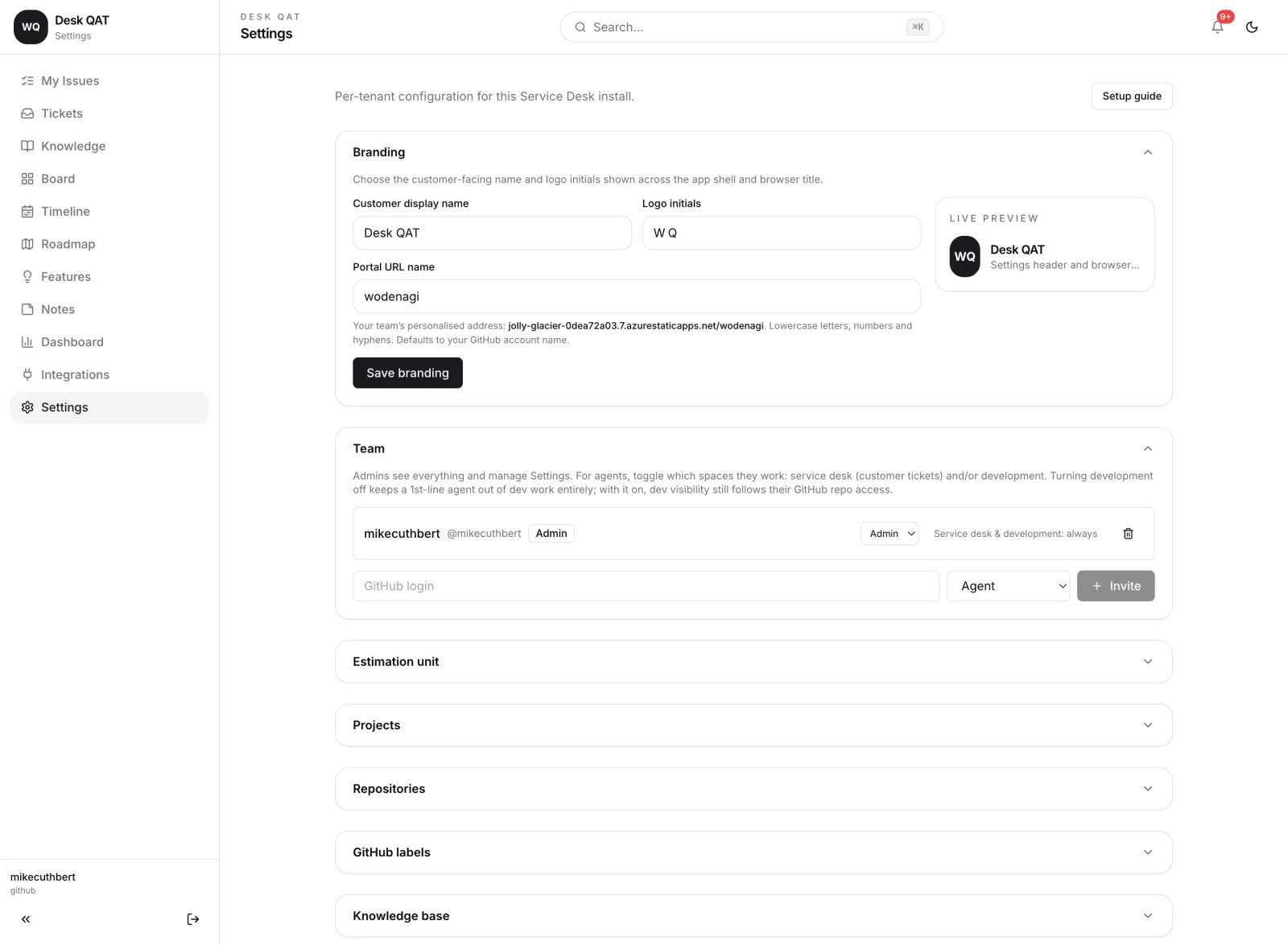Go to Tickets page
Viewport: 1288px width, 945px height.
[x=109, y=113]
